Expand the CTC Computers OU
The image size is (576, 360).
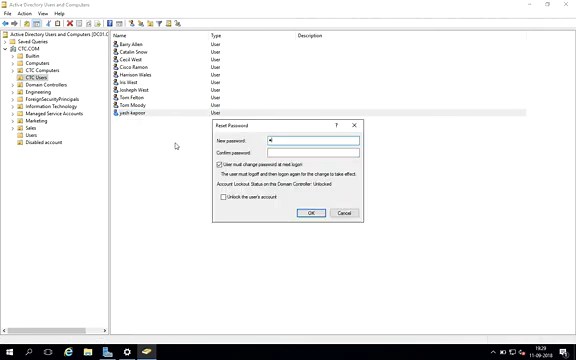(x=12, y=71)
